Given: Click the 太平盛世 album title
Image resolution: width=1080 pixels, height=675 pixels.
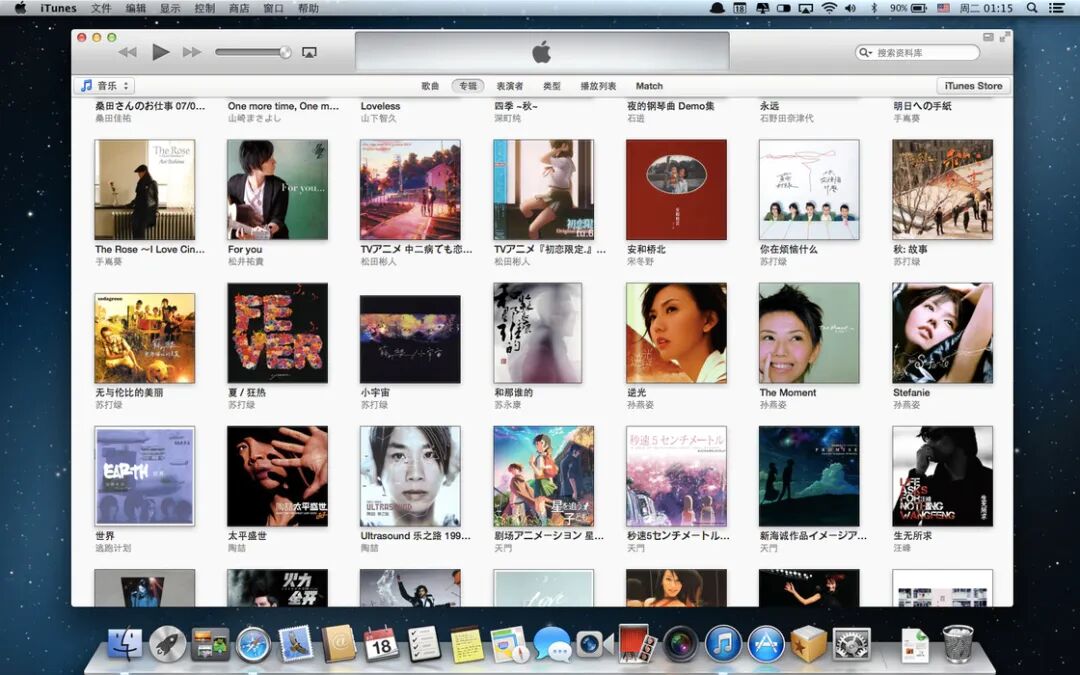Looking at the screenshot, I should click(x=247, y=536).
